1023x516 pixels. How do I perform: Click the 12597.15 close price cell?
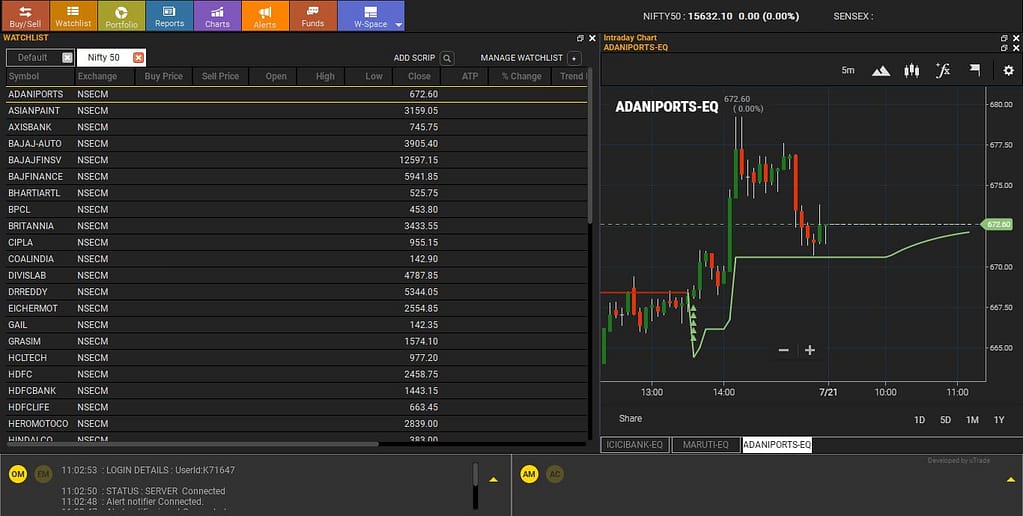pyautogui.click(x=418, y=160)
